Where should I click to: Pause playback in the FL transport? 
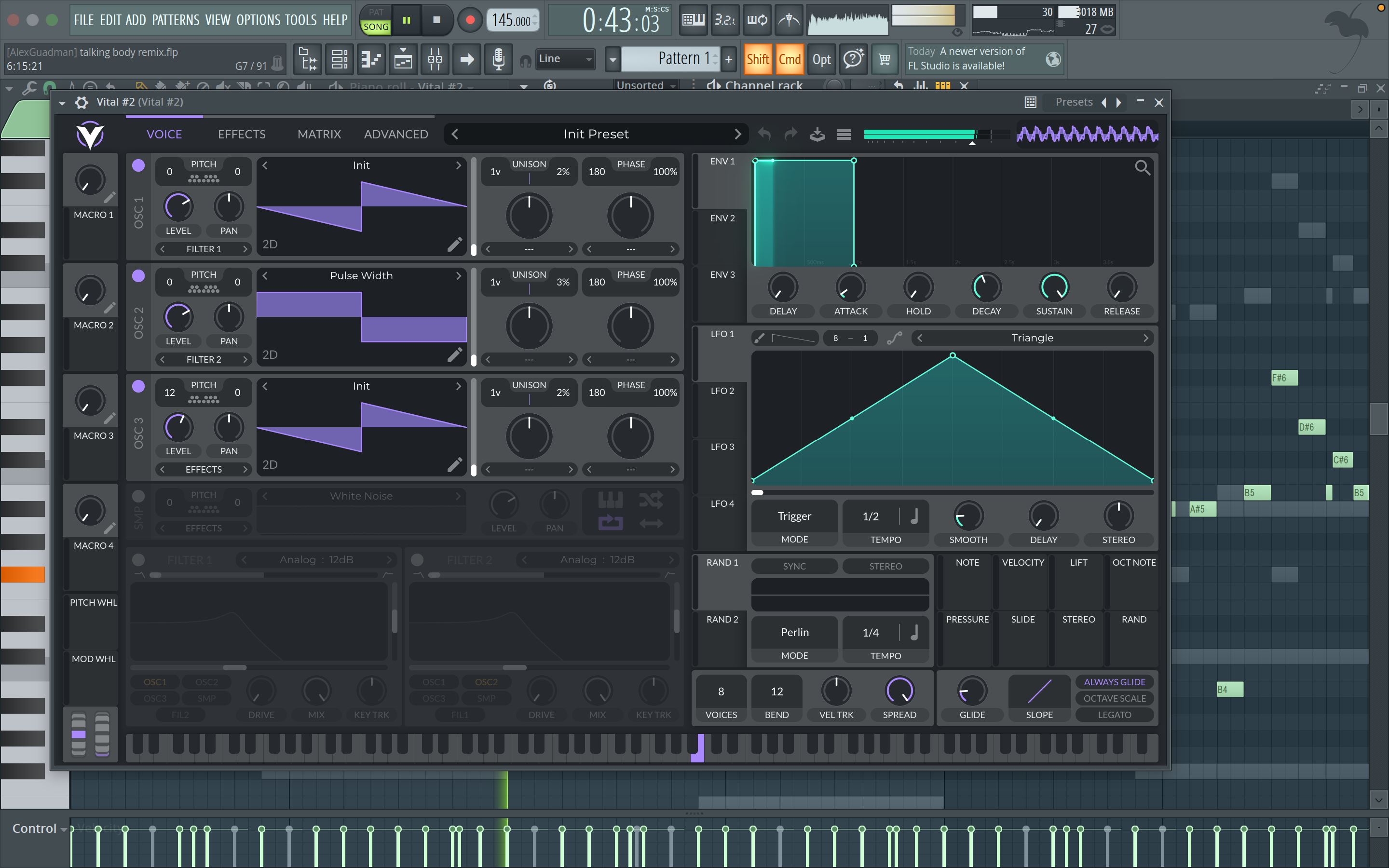pyautogui.click(x=407, y=20)
